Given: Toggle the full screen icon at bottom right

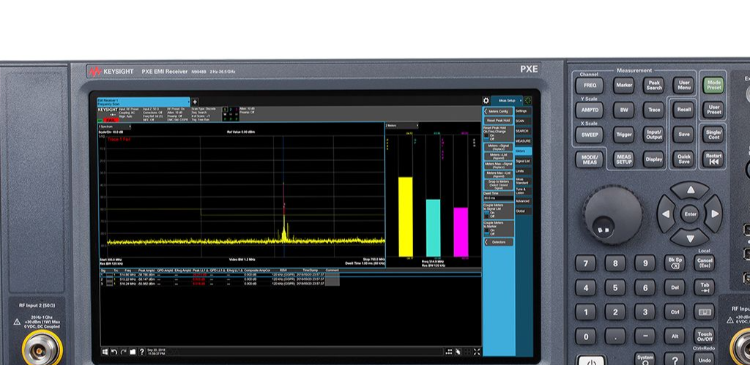Looking at the screenshot, I should (477, 352).
